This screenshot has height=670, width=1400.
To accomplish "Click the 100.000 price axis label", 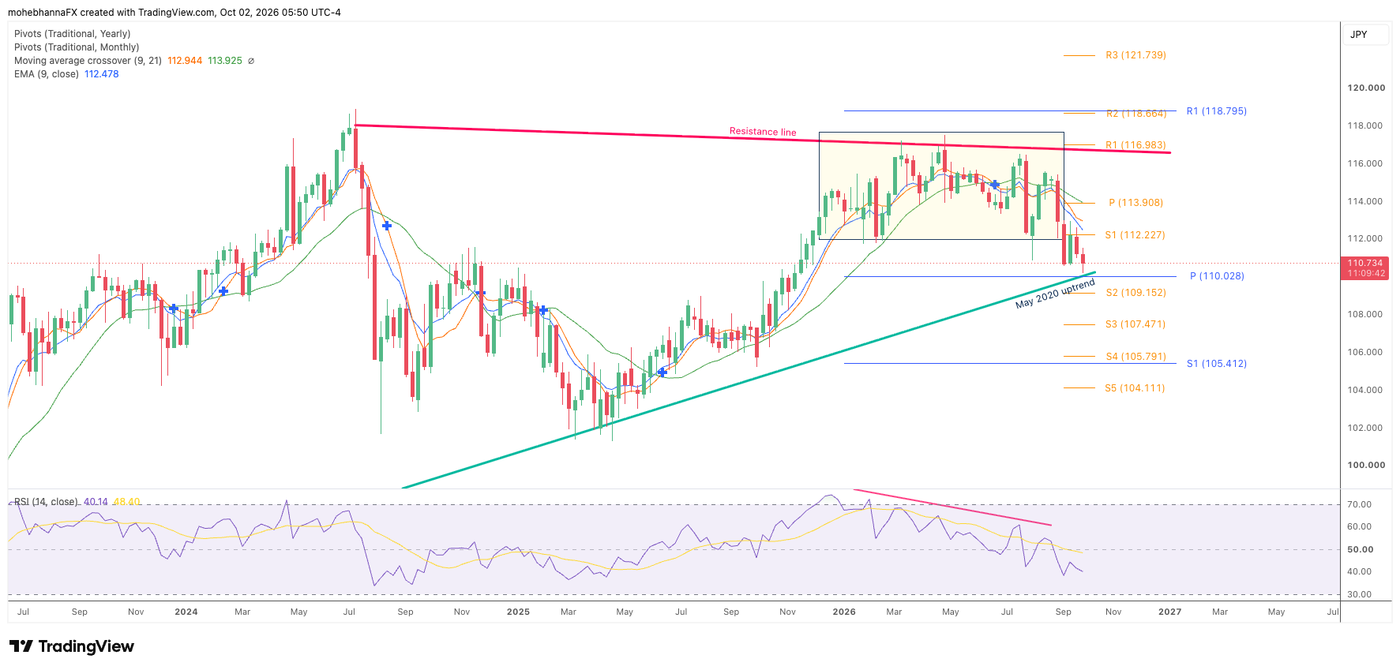I will point(1366,466).
